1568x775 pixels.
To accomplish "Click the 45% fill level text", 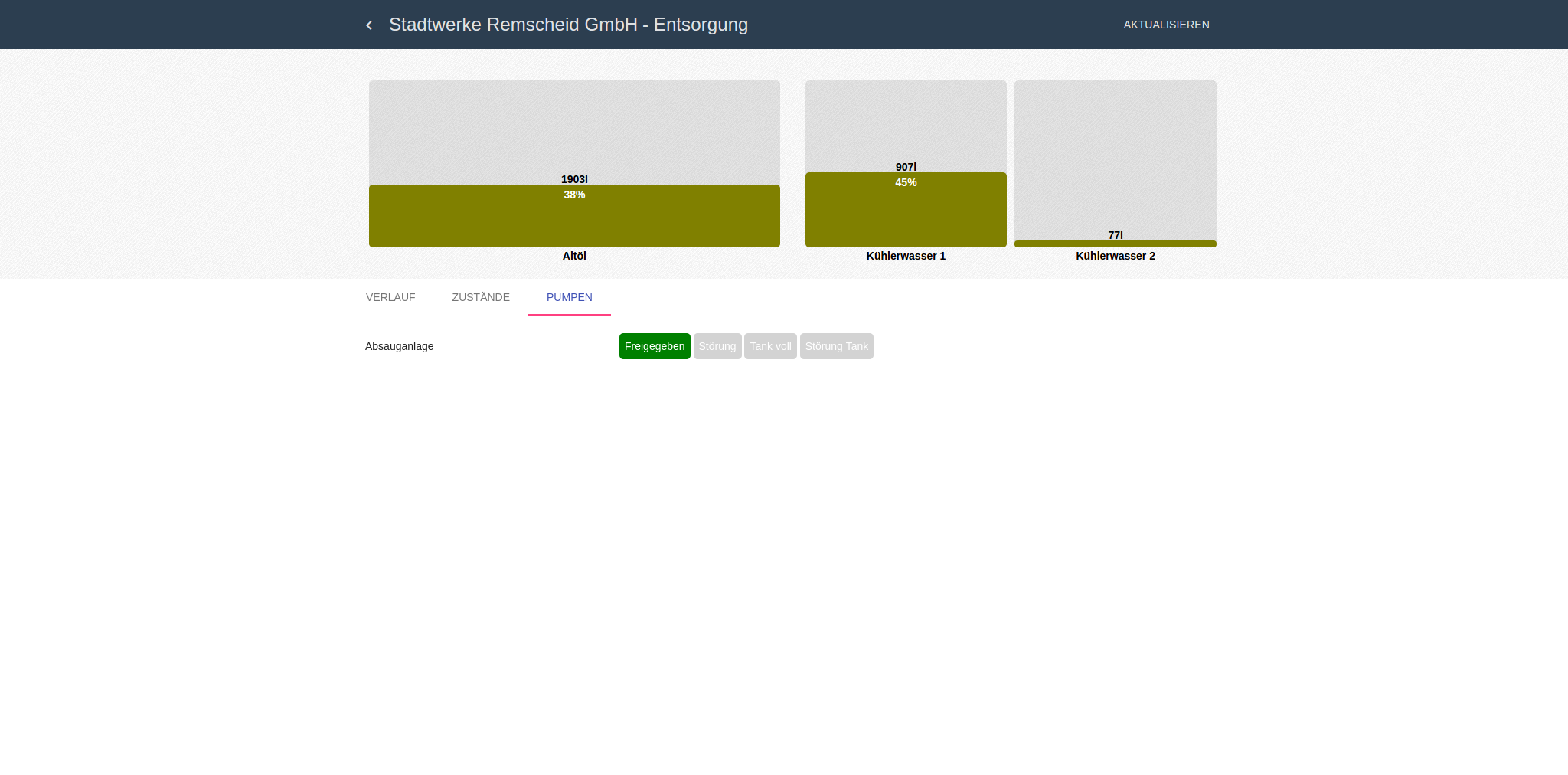I will pos(906,182).
